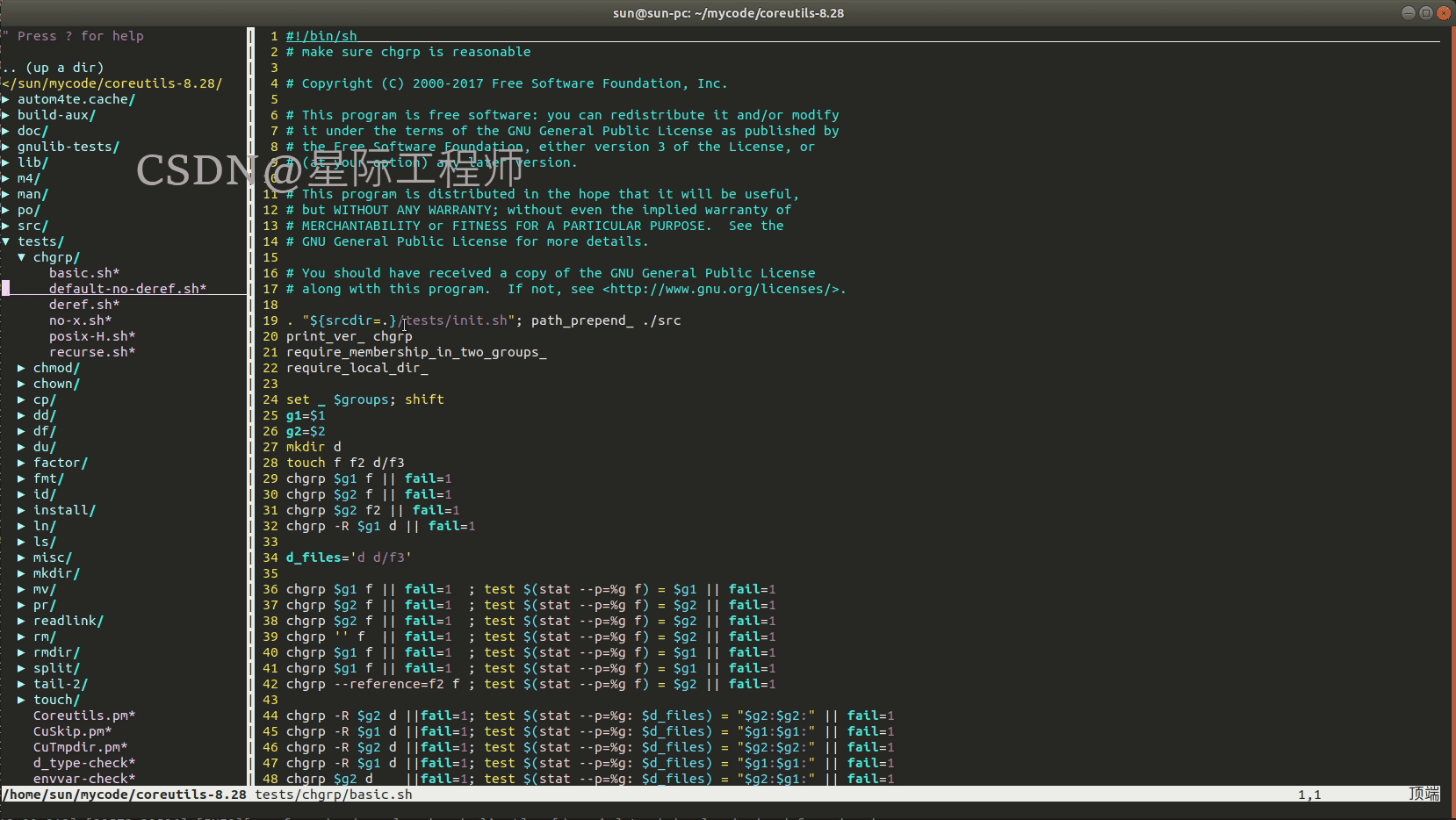Maximize the terminal window
The image size is (1456, 820).
click(x=1426, y=12)
